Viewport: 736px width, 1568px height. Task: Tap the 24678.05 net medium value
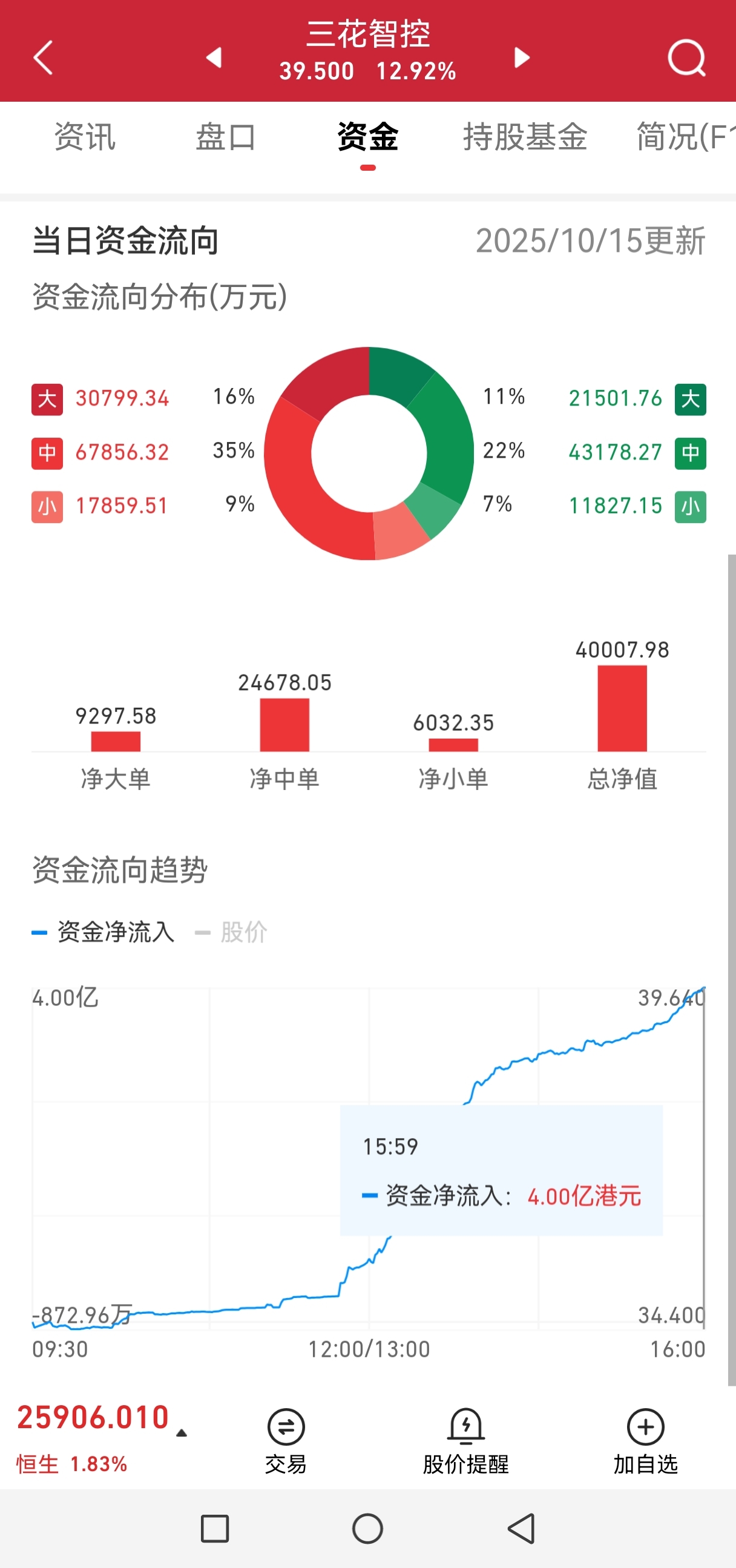284,682
